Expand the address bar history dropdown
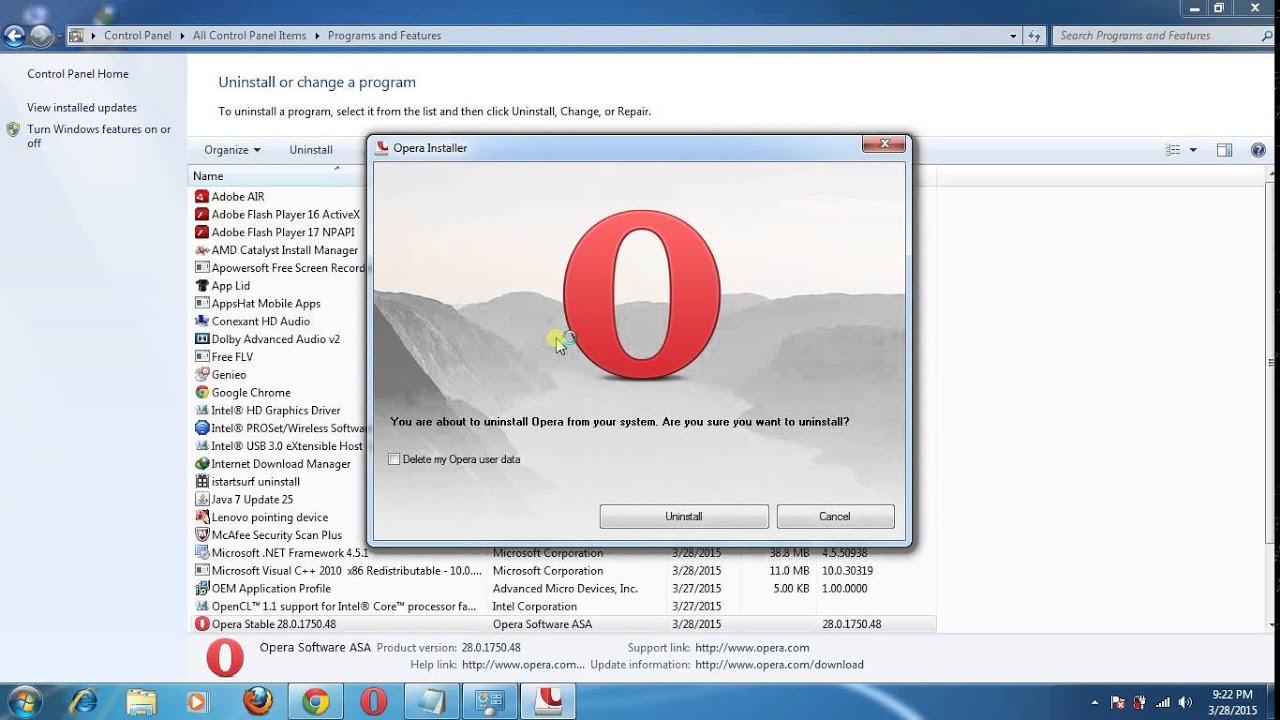1280x720 pixels. [x=1014, y=36]
